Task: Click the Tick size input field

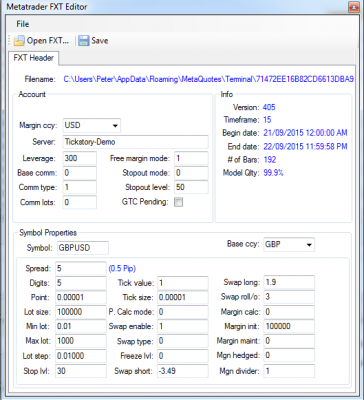Action: pyautogui.click(x=183, y=297)
